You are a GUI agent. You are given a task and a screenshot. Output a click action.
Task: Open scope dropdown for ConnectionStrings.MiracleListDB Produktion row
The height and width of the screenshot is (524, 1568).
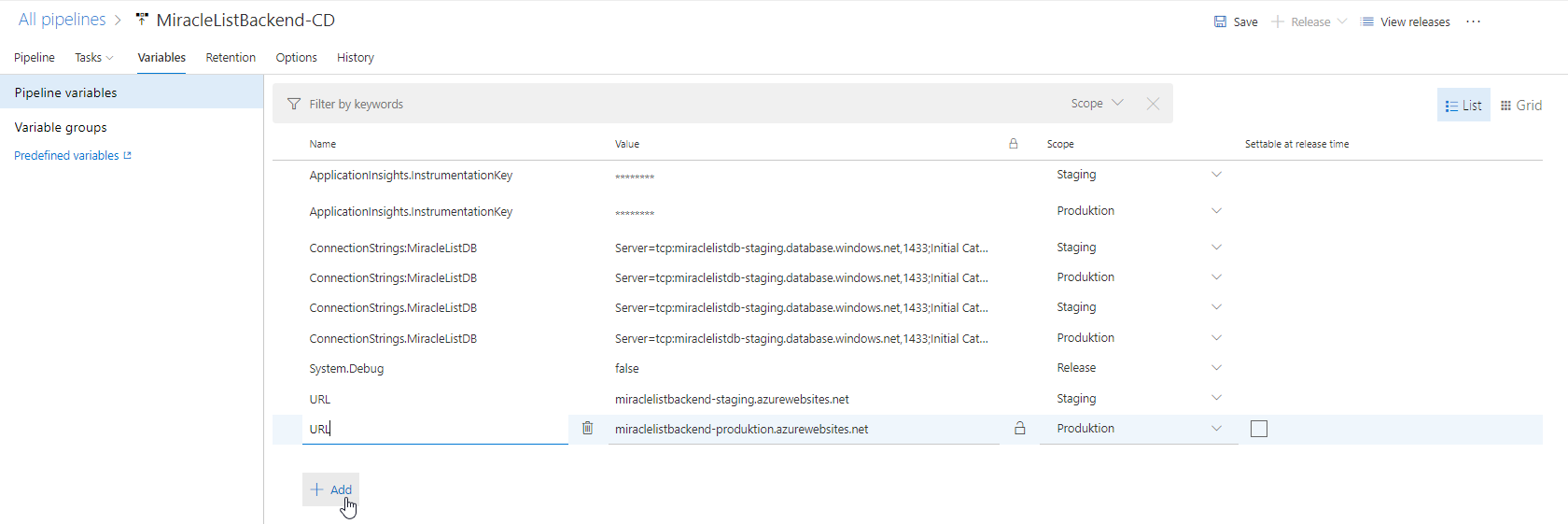tap(1216, 338)
